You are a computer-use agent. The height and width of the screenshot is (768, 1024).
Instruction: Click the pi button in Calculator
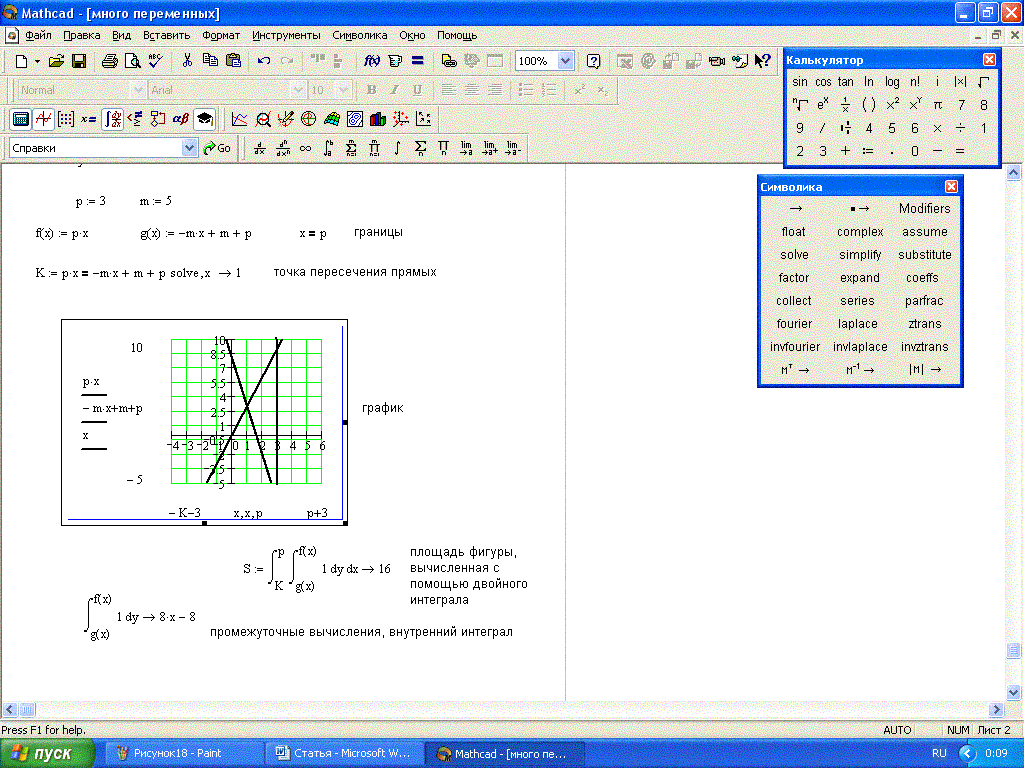click(x=937, y=105)
